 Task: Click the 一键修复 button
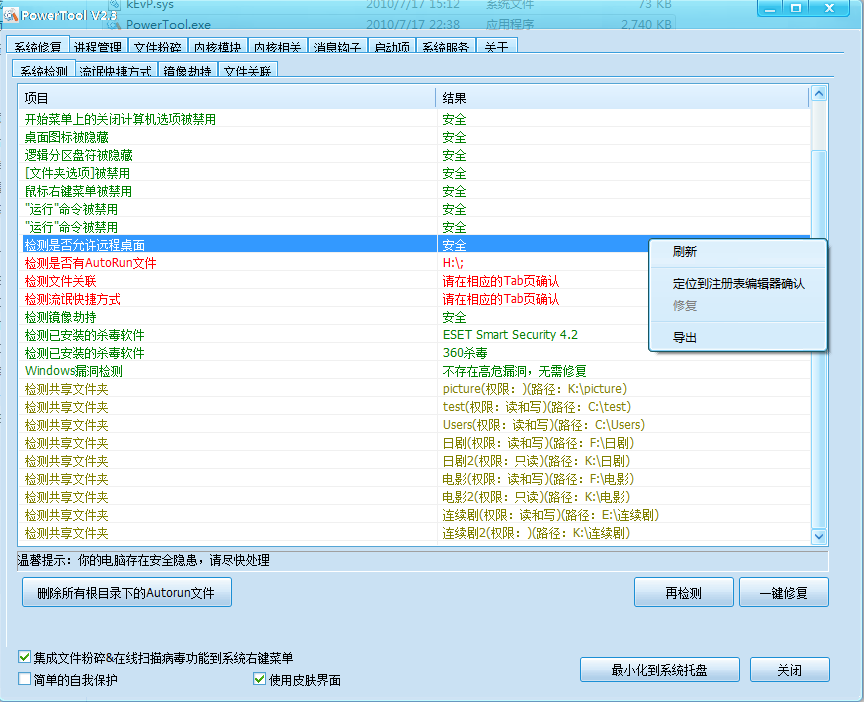coord(784,592)
